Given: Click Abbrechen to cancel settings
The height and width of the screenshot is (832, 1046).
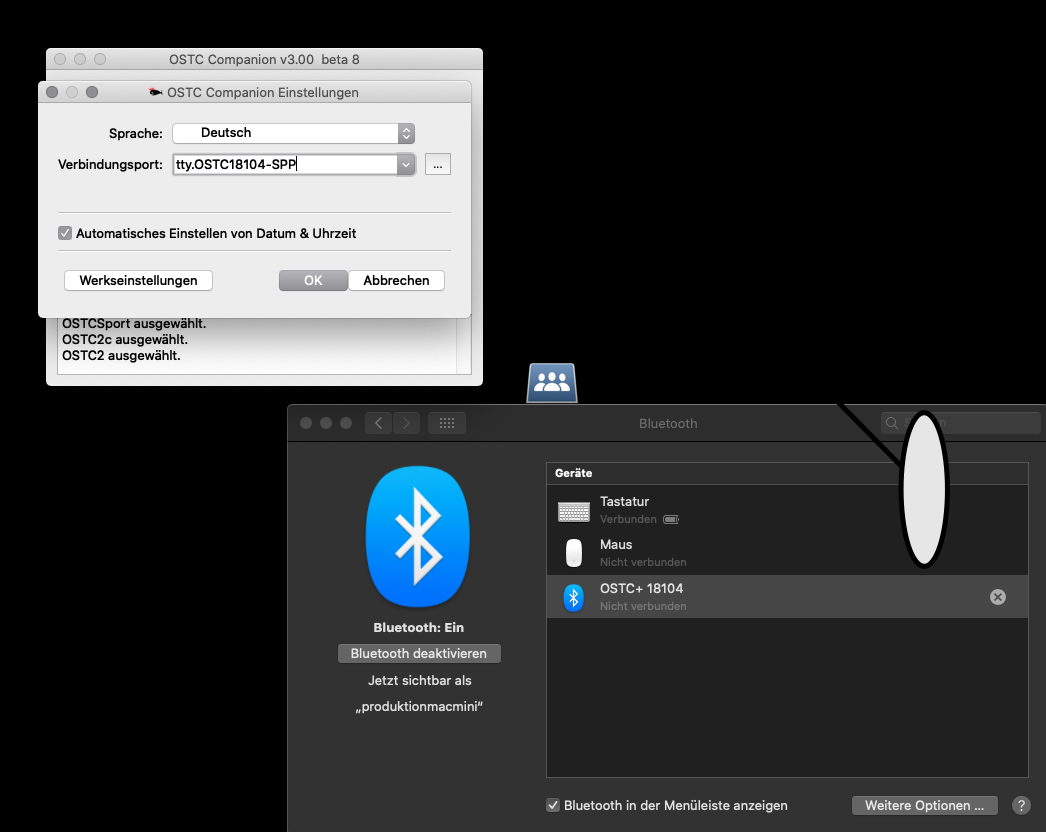Looking at the screenshot, I should [x=396, y=281].
